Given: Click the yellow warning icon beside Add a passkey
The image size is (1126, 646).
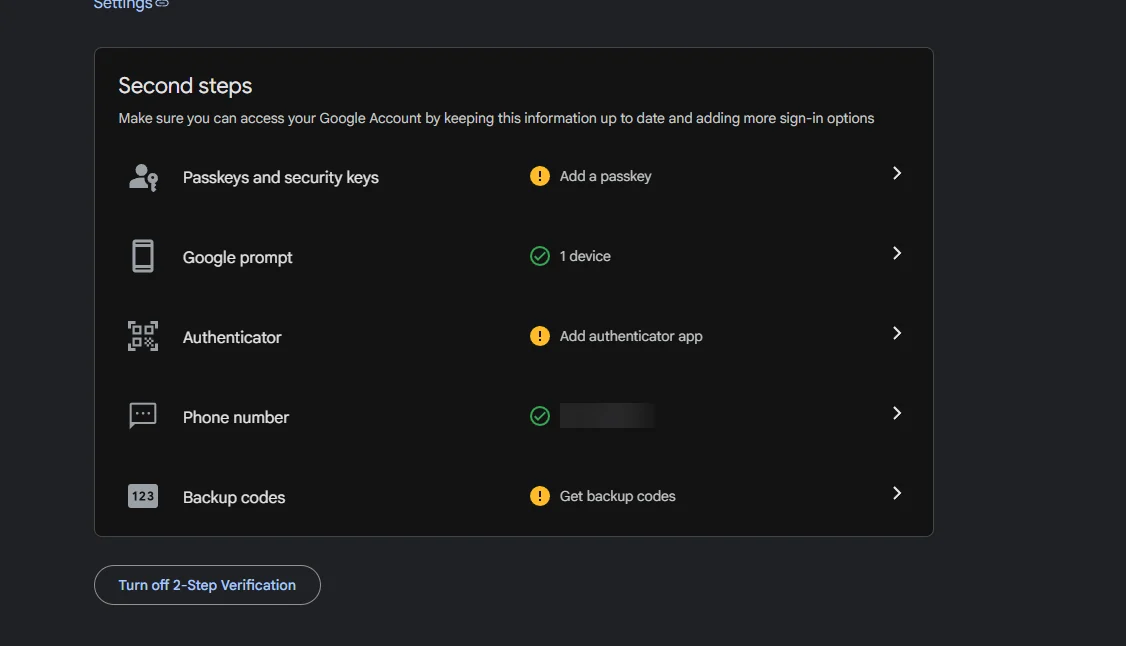Looking at the screenshot, I should coord(540,176).
